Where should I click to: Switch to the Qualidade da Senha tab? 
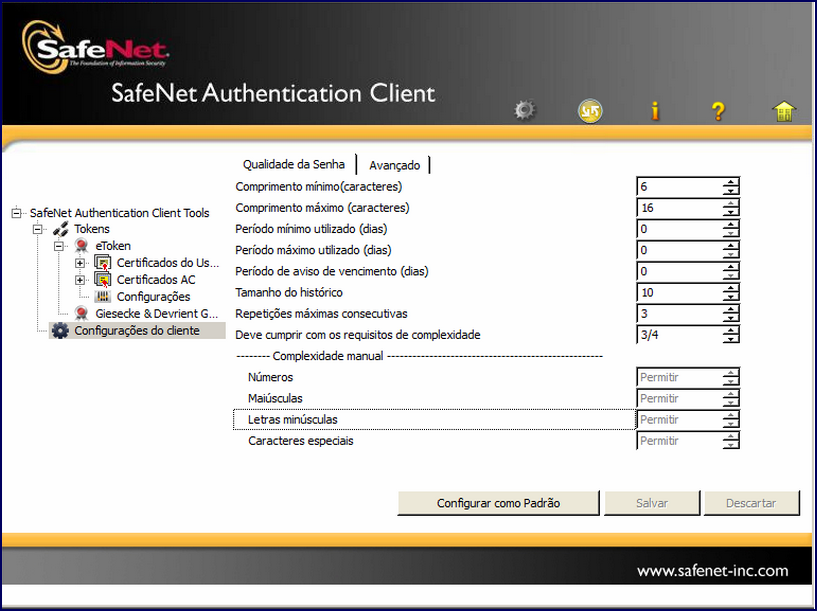[294, 164]
